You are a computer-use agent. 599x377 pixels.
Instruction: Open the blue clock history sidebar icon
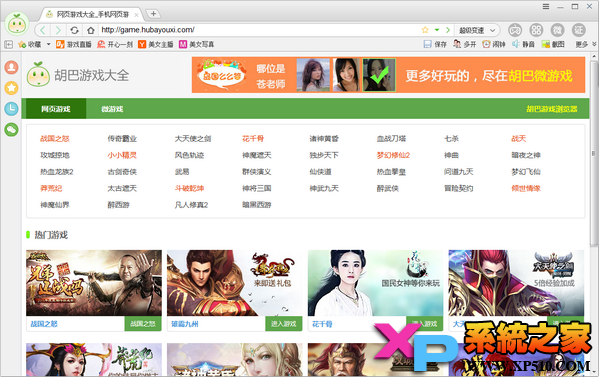tap(11, 108)
